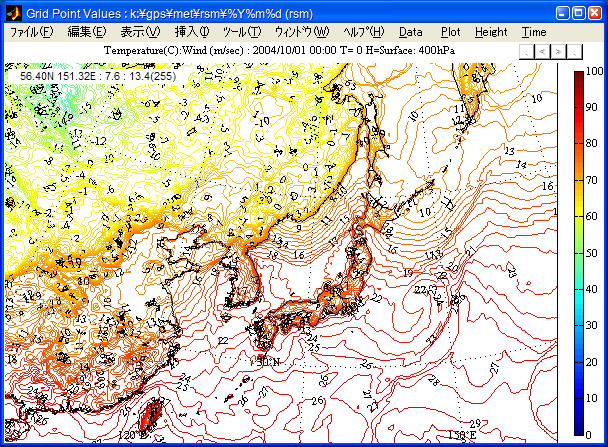Expand the 表示(V) menu
This screenshot has width=608, height=447.
point(140,32)
